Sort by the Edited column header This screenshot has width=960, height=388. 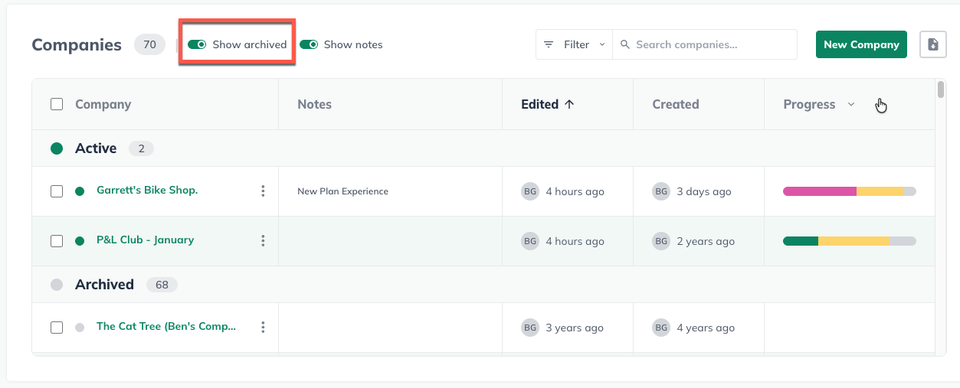pyautogui.click(x=539, y=104)
